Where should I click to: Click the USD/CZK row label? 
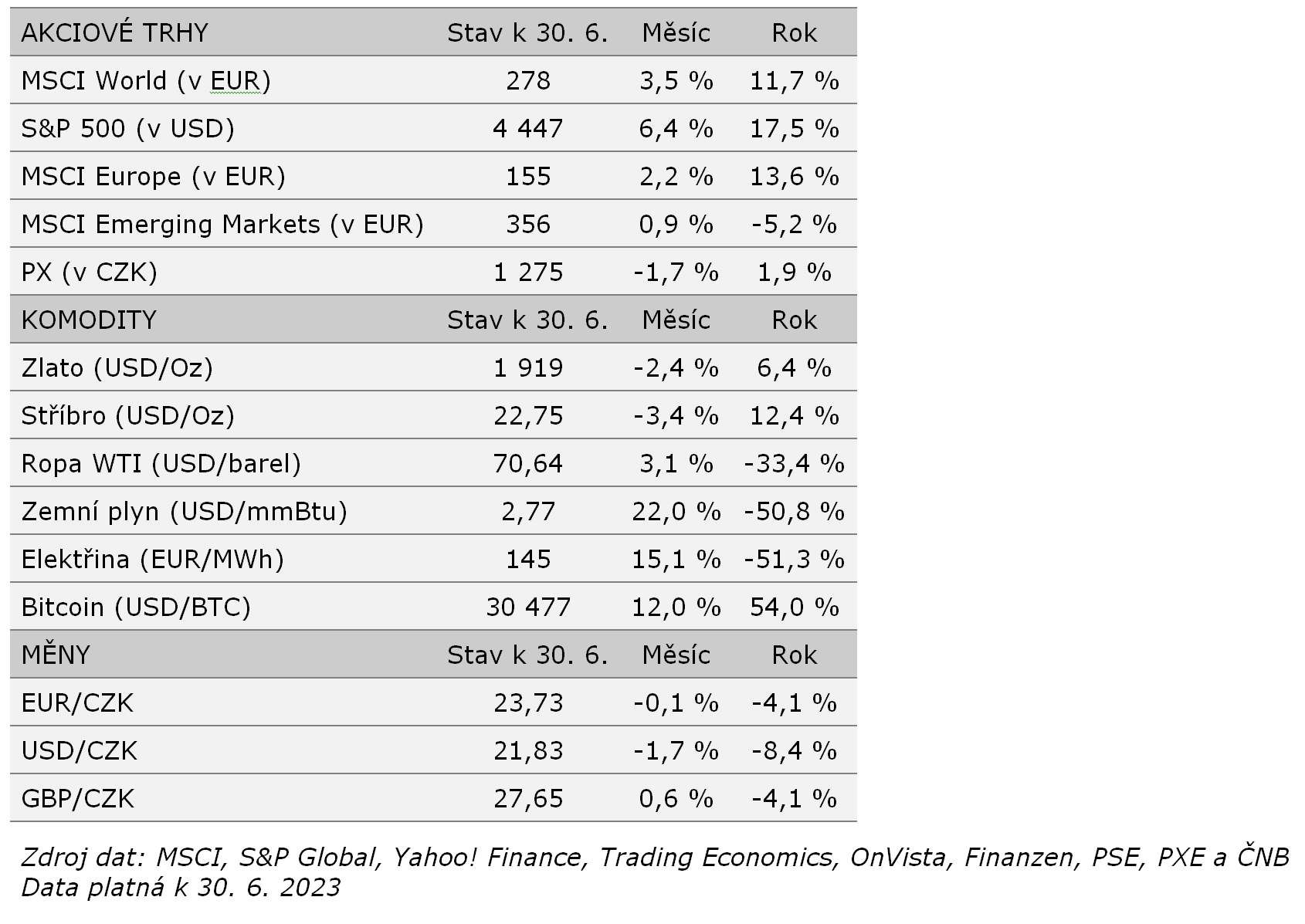[79, 751]
